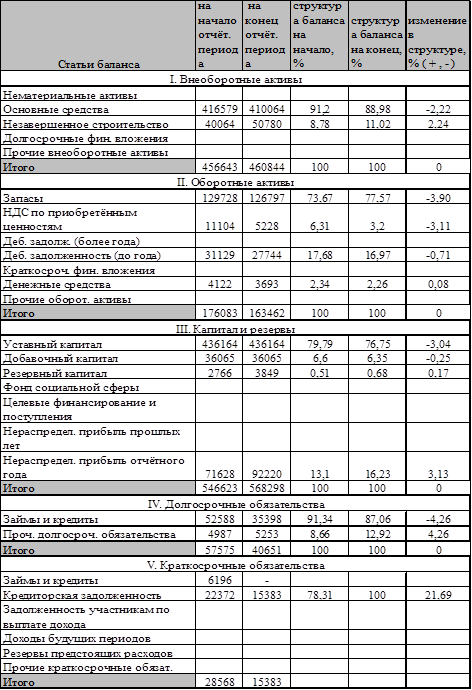Select the 'Денежные средства' row label

57,285
